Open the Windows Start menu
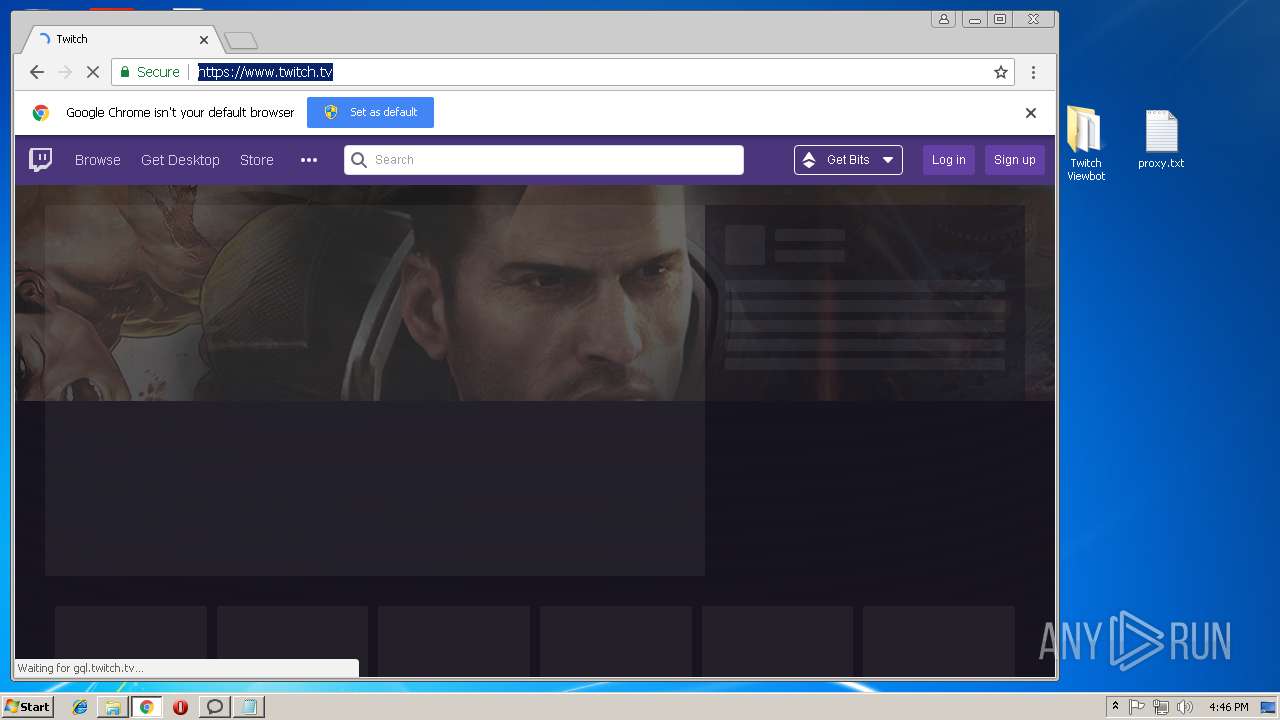Screen dimensions: 1280x720 click(28, 707)
